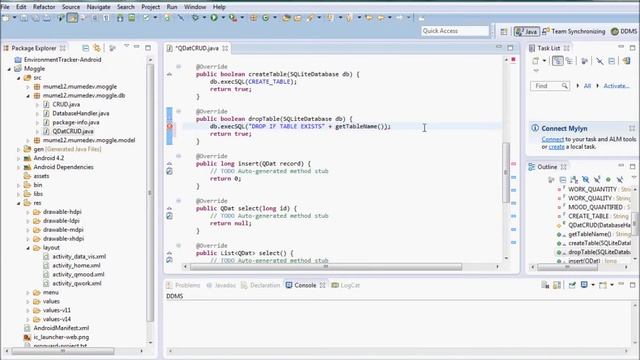This screenshot has height=360, width=640.
Task: Click the Find field in Task List
Action: [550, 86]
